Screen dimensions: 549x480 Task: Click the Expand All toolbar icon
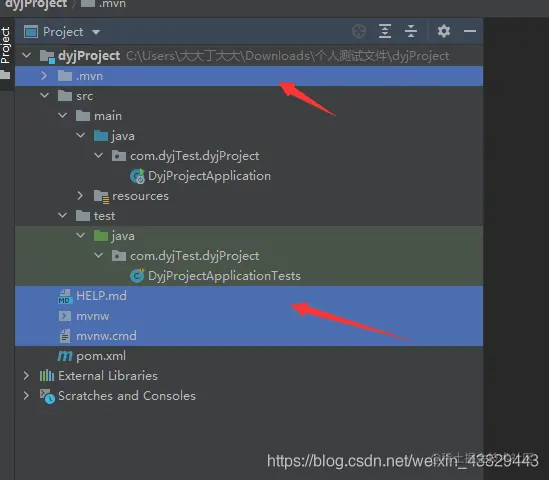(x=385, y=32)
